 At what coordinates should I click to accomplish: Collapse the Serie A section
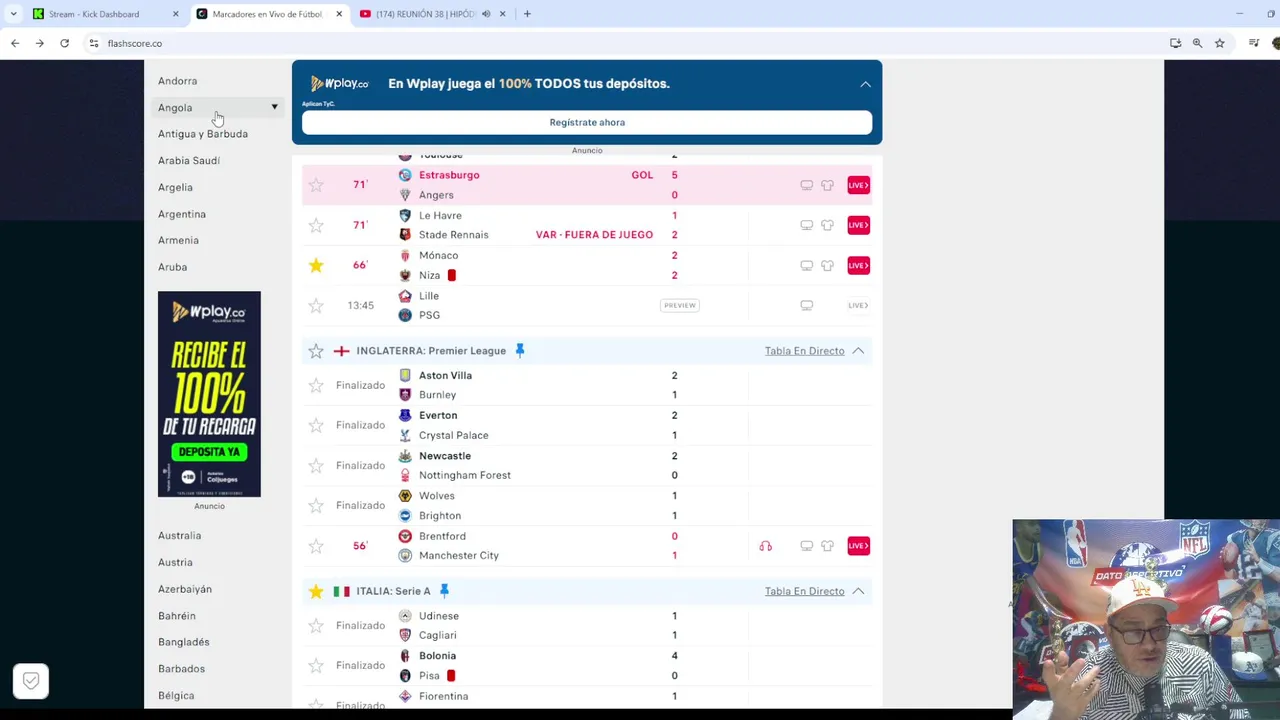point(858,591)
